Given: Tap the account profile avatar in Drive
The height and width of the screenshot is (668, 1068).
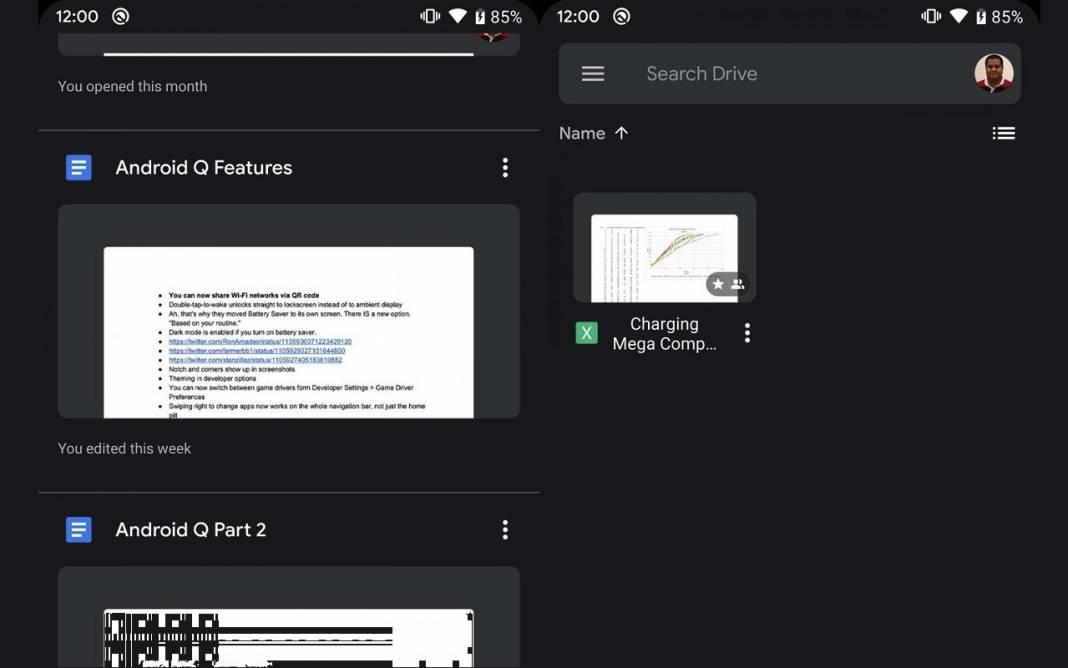Looking at the screenshot, I should coord(993,73).
